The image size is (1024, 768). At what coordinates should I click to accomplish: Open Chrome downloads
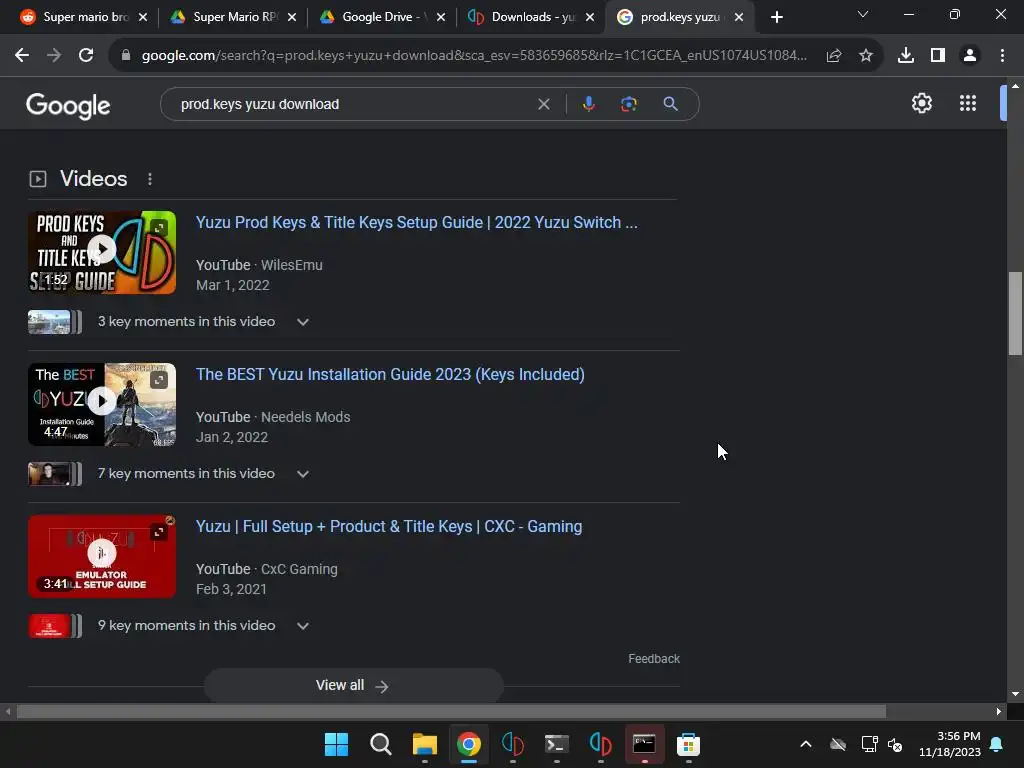point(906,56)
